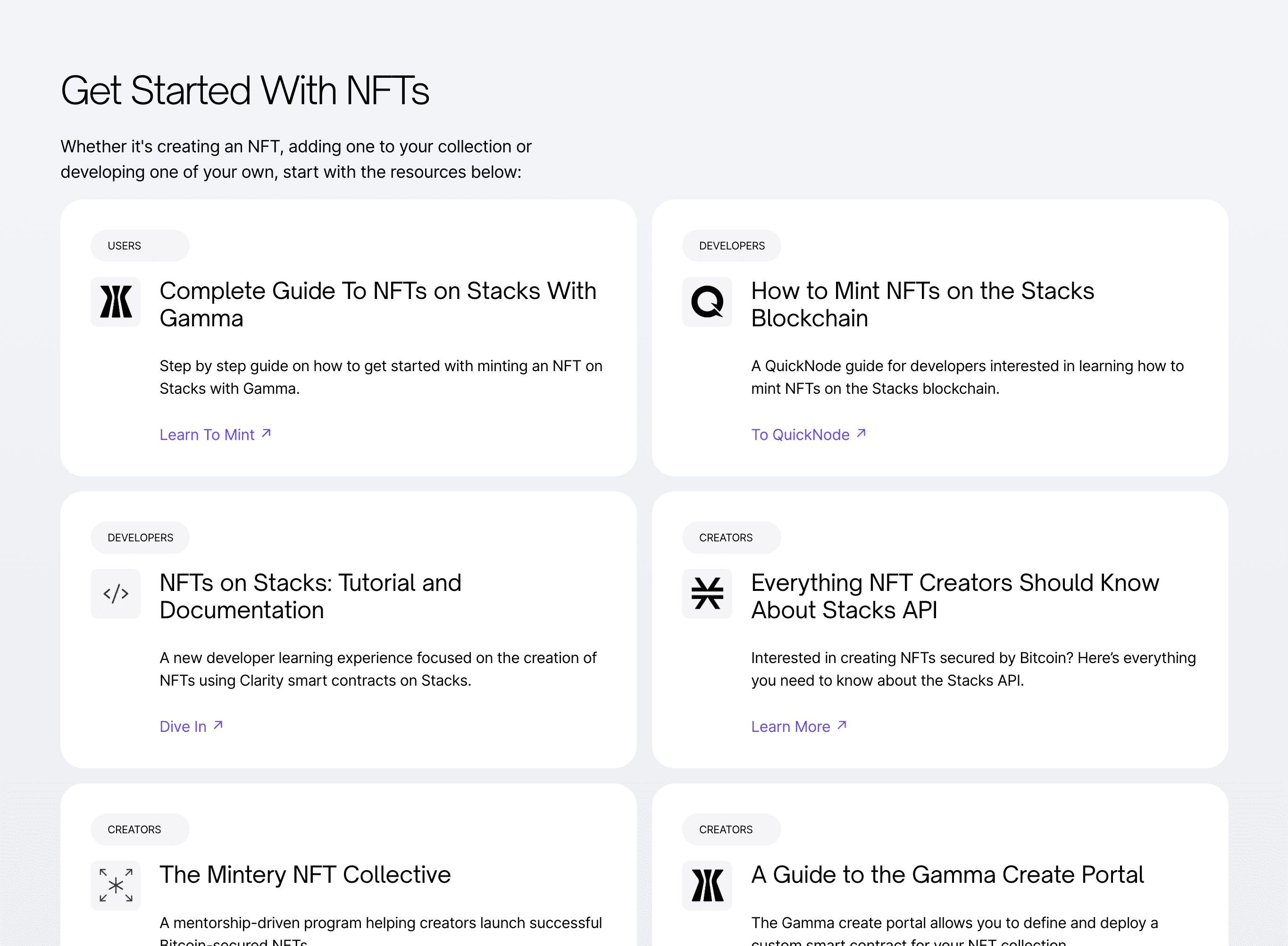The width and height of the screenshot is (1288, 946).
Task: Click the Stacks logo icon beside Creators card
Action: (707, 594)
